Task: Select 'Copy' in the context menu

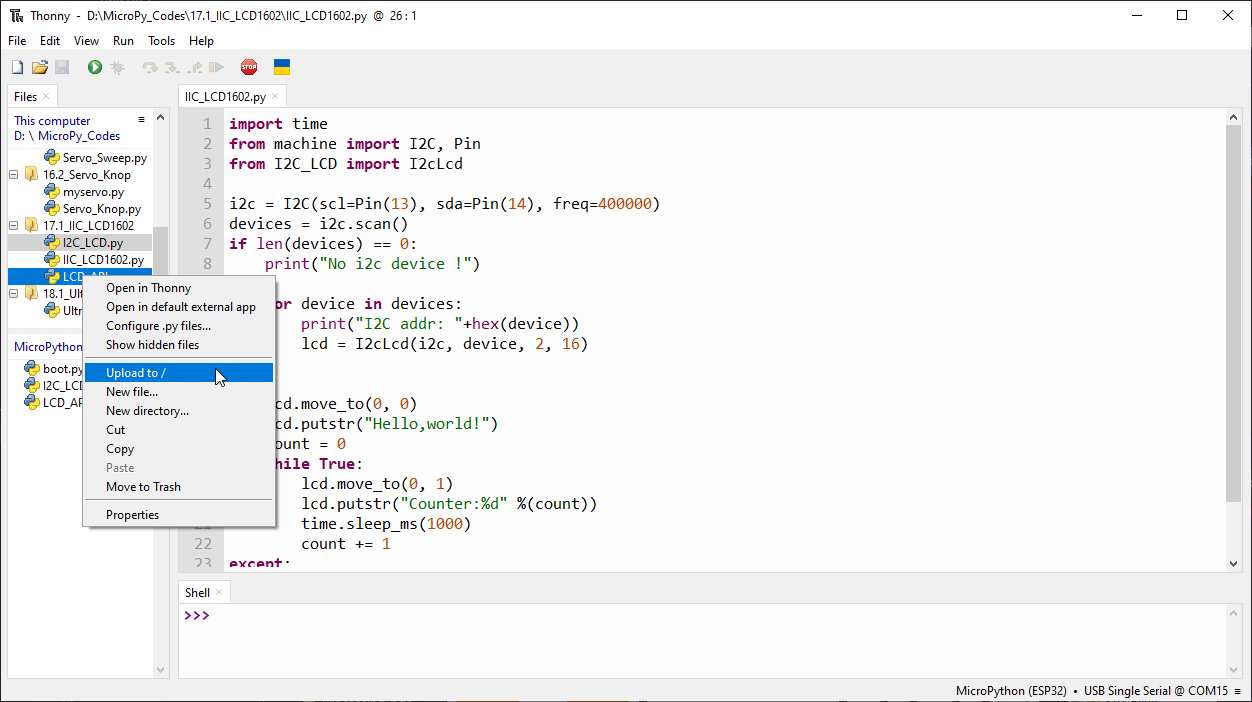Action: coord(178,449)
